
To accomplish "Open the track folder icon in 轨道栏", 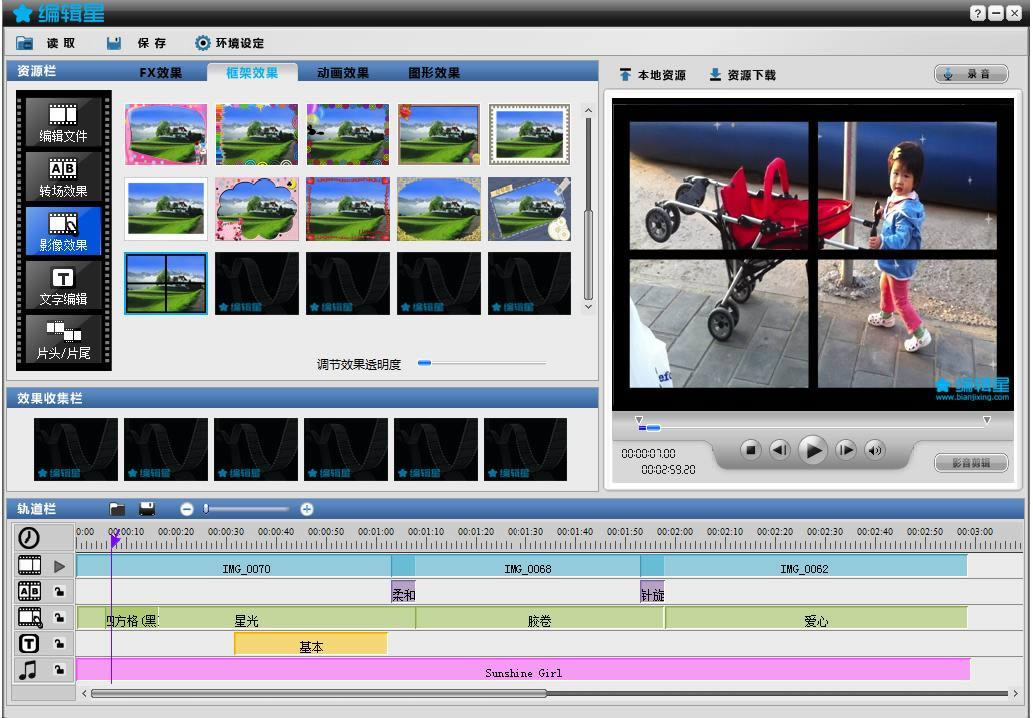I will (117, 509).
